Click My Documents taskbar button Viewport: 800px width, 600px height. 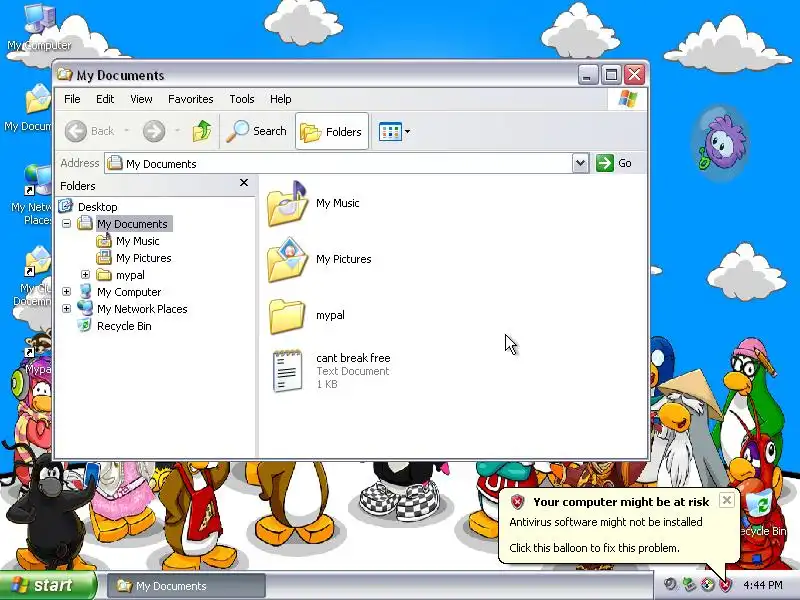click(x=186, y=586)
